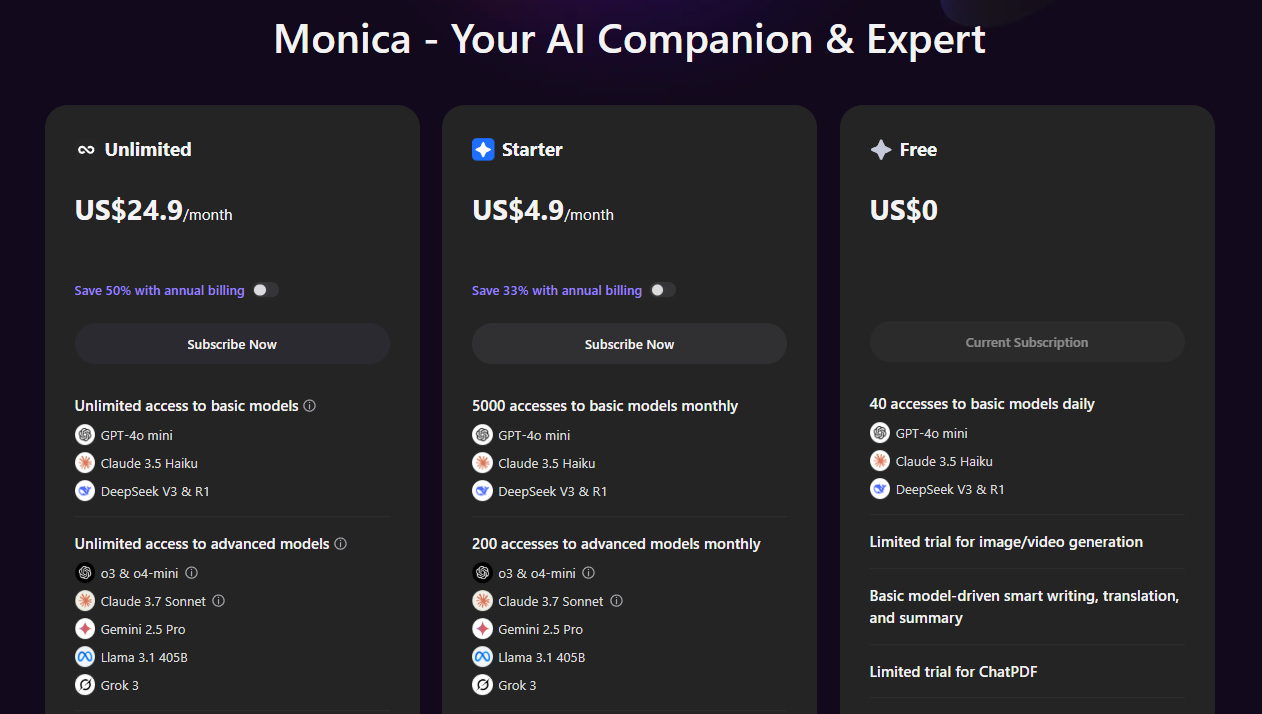Click the Current Subscription button on Free plan
This screenshot has height=714, width=1262.
(x=1027, y=342)
